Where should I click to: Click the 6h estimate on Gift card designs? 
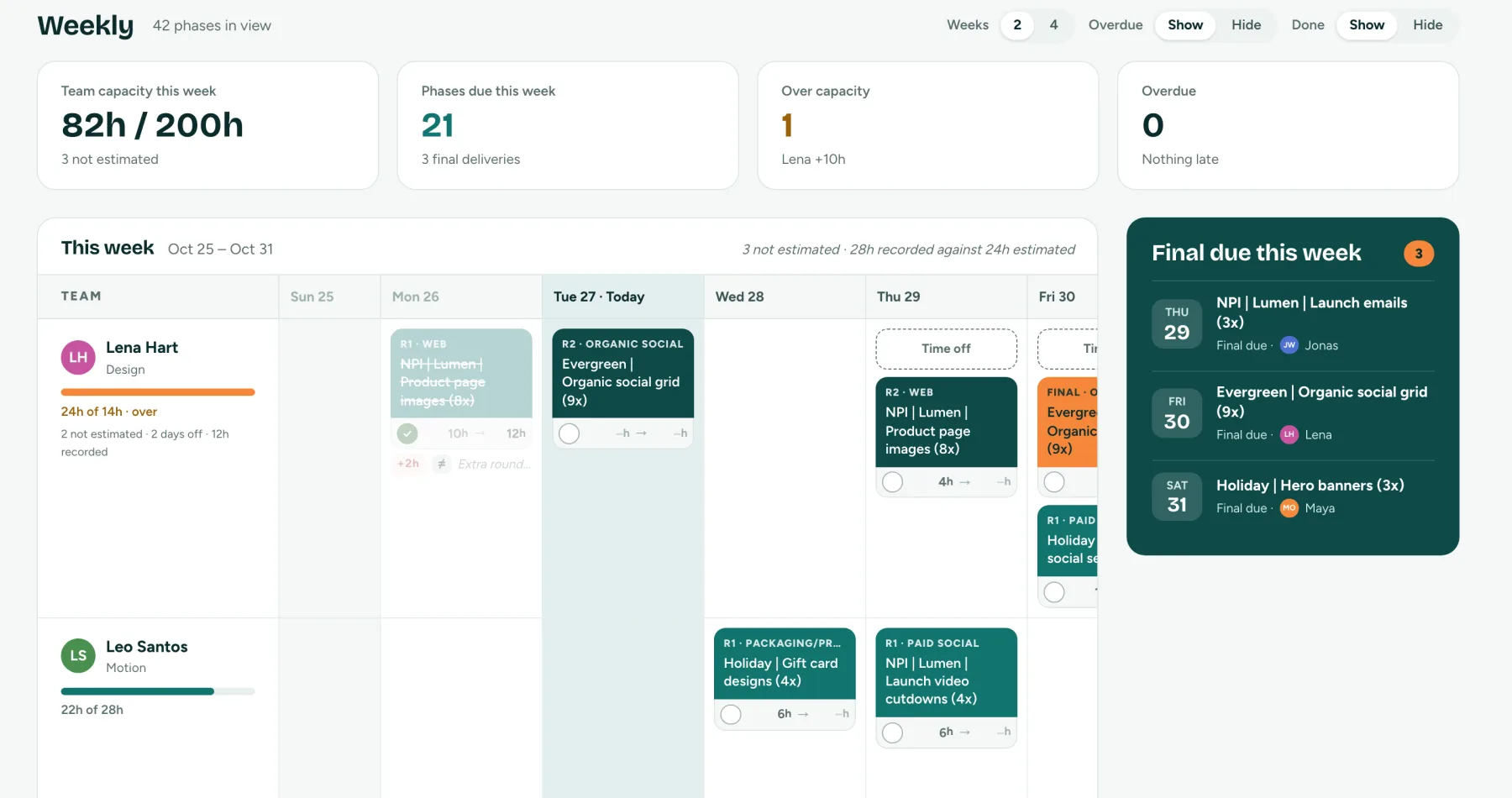(x=785, y=714)
